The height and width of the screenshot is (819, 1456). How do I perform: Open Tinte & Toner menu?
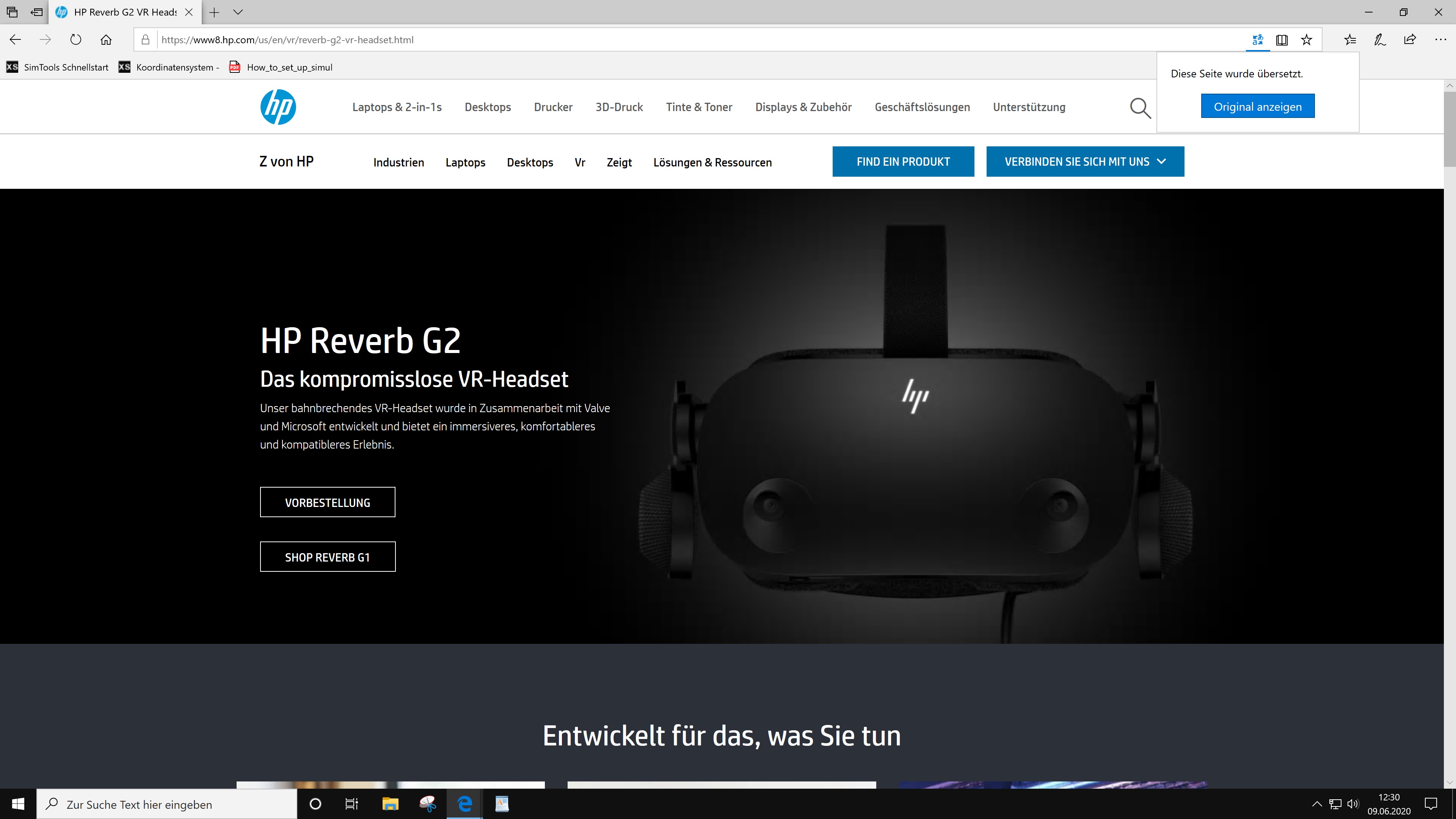pos(698,107)
